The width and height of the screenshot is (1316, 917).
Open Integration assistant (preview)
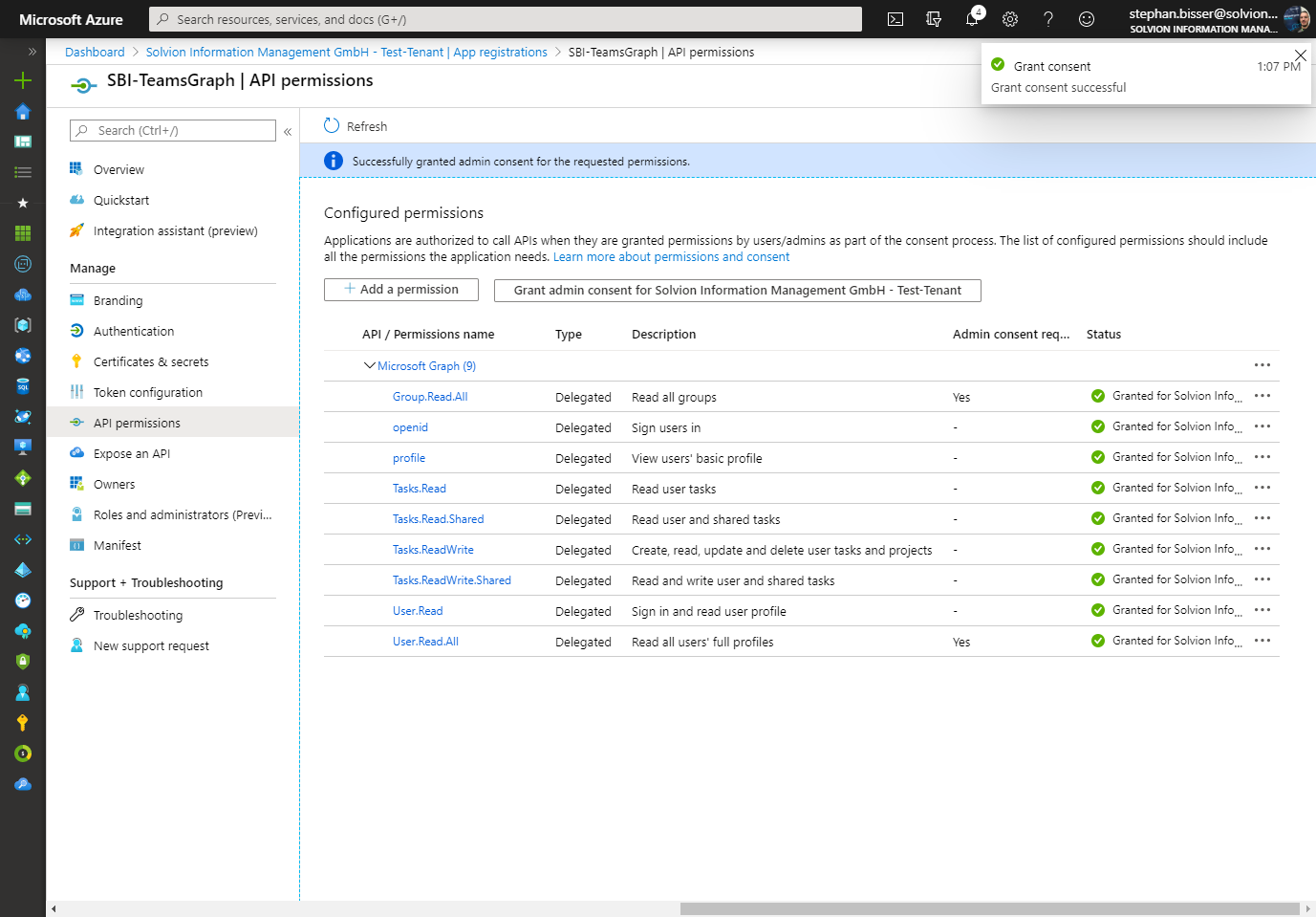(x=175, y=231)
